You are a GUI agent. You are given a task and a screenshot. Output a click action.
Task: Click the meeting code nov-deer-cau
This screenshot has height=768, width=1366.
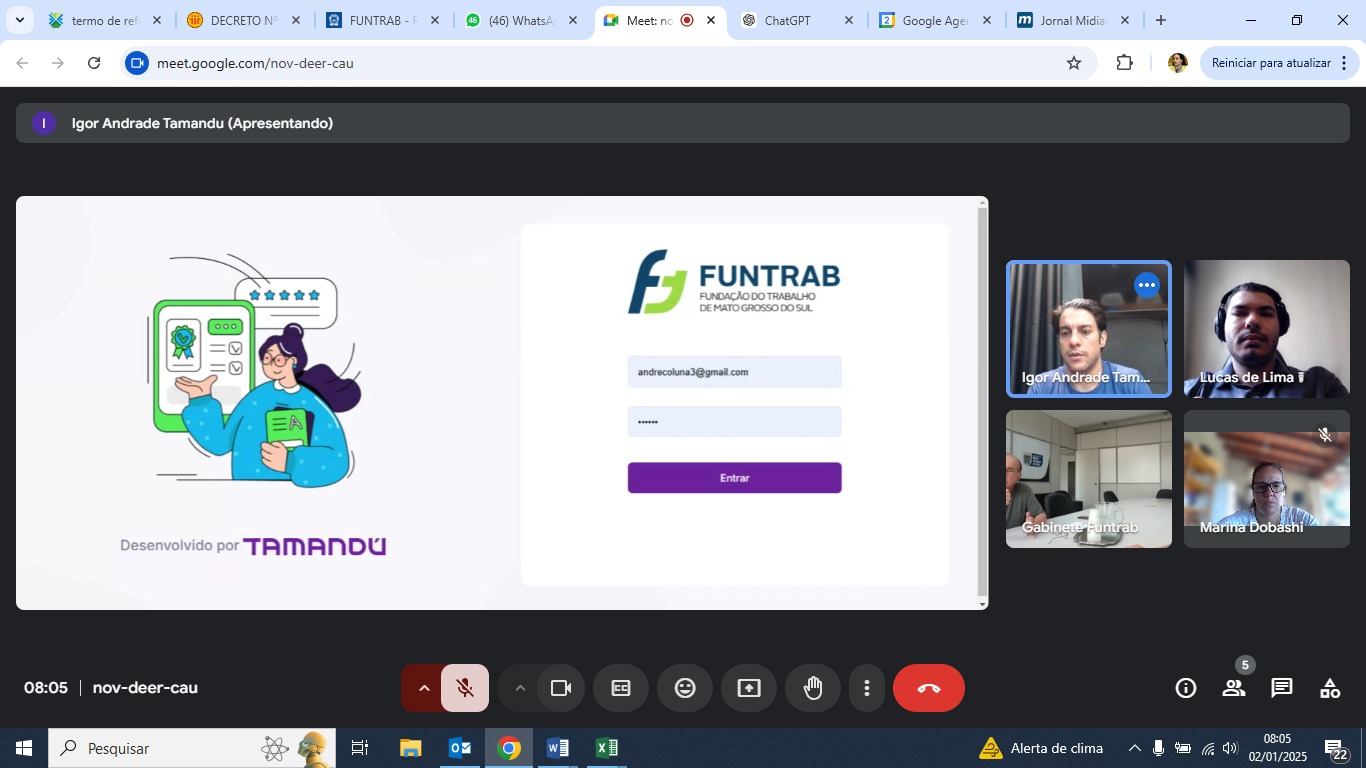[x=145, y=688]
